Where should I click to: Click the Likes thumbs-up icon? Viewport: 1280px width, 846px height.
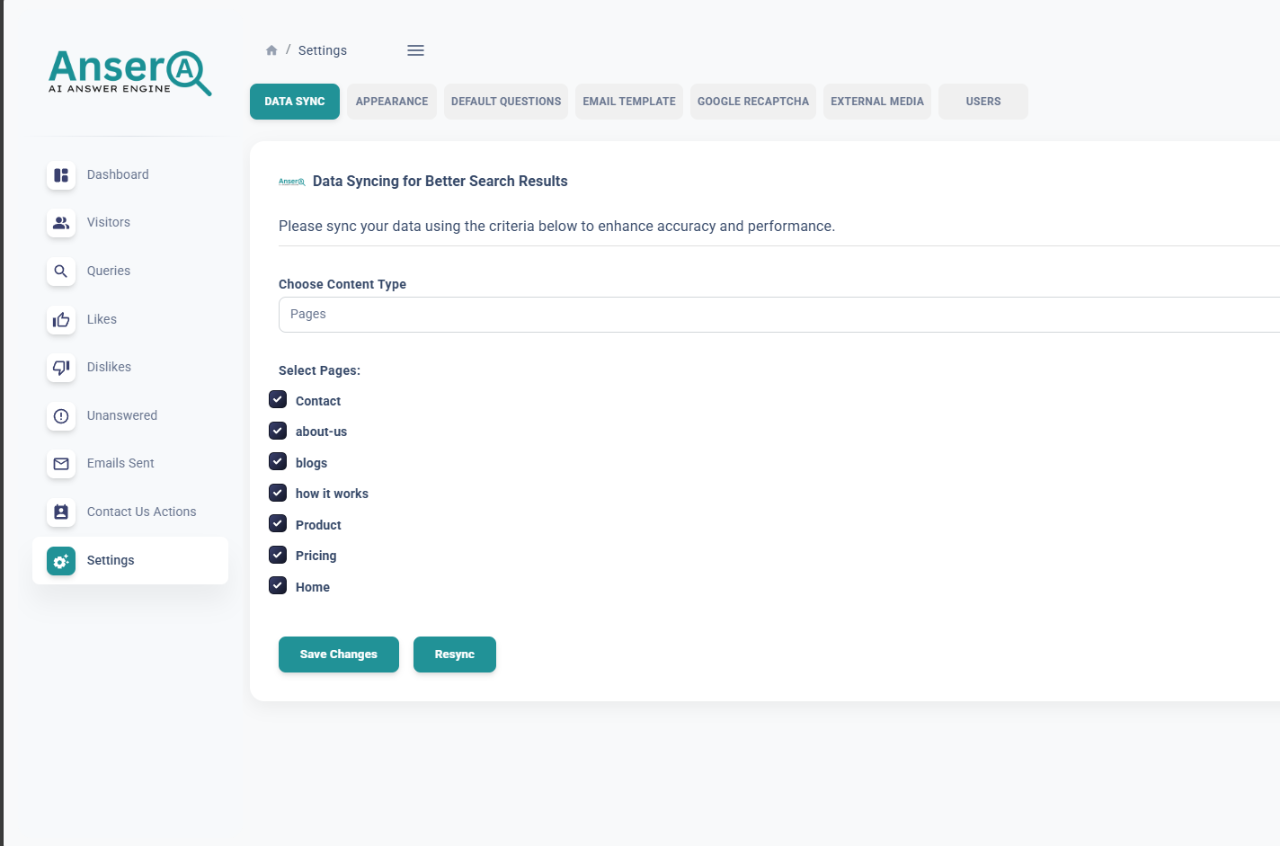click(61, 320)
